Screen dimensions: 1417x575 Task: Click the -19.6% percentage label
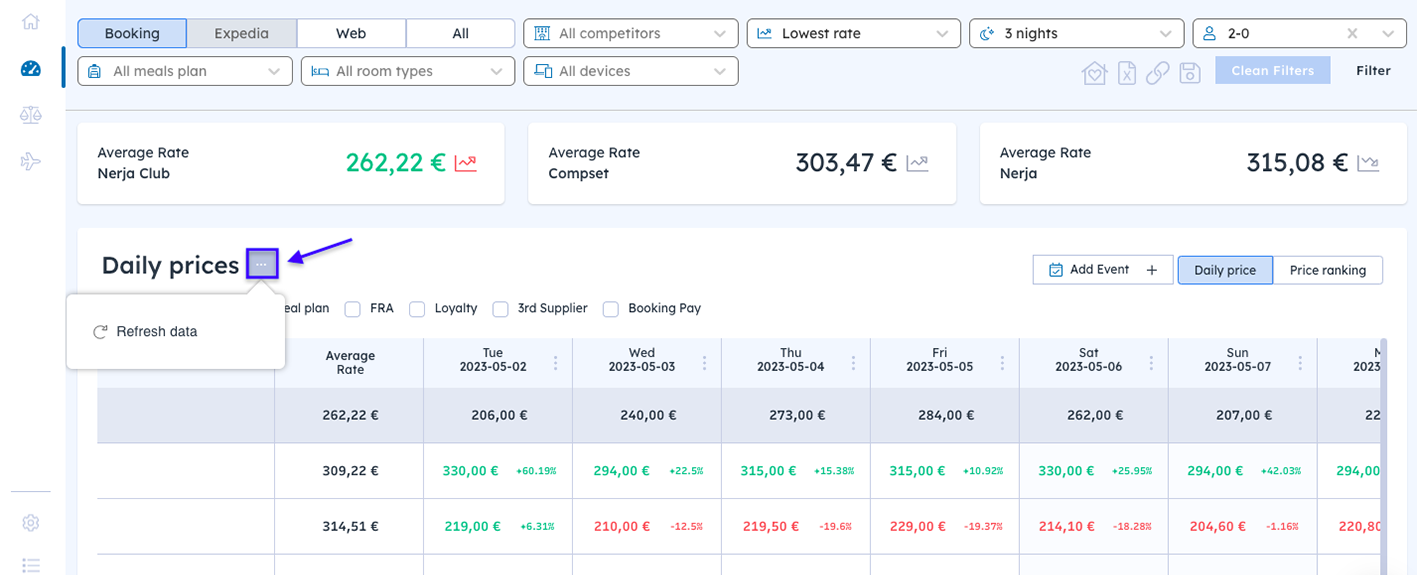[835, 526]
